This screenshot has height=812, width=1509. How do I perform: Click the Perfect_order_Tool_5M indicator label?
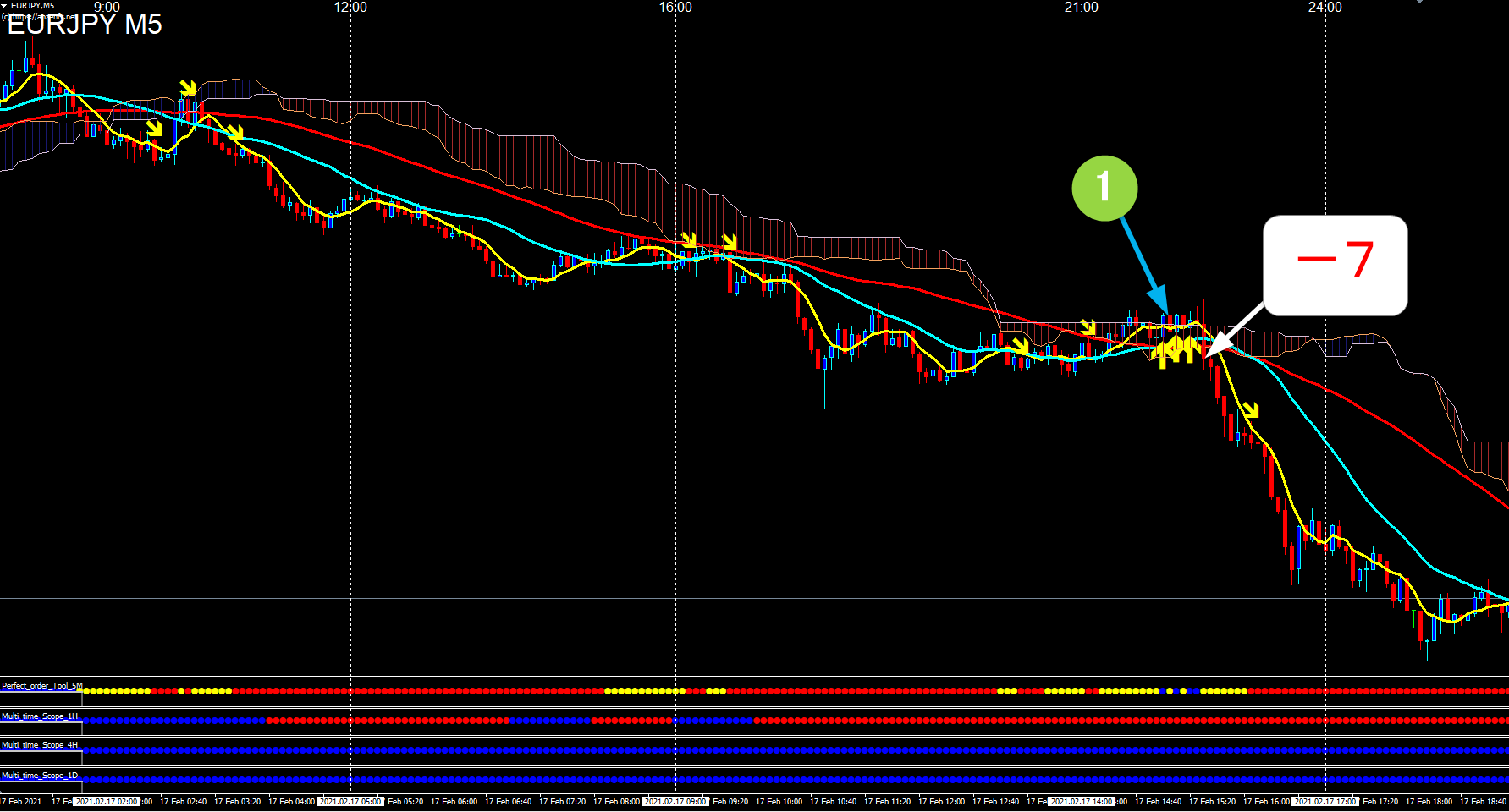coord(42,686)
